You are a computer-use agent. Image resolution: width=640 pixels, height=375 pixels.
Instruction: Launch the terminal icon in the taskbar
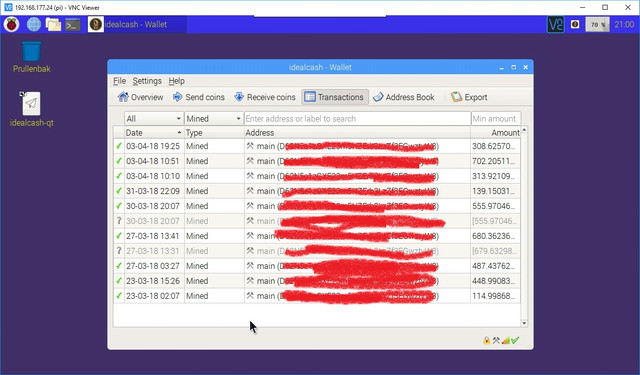pos(73,25)
